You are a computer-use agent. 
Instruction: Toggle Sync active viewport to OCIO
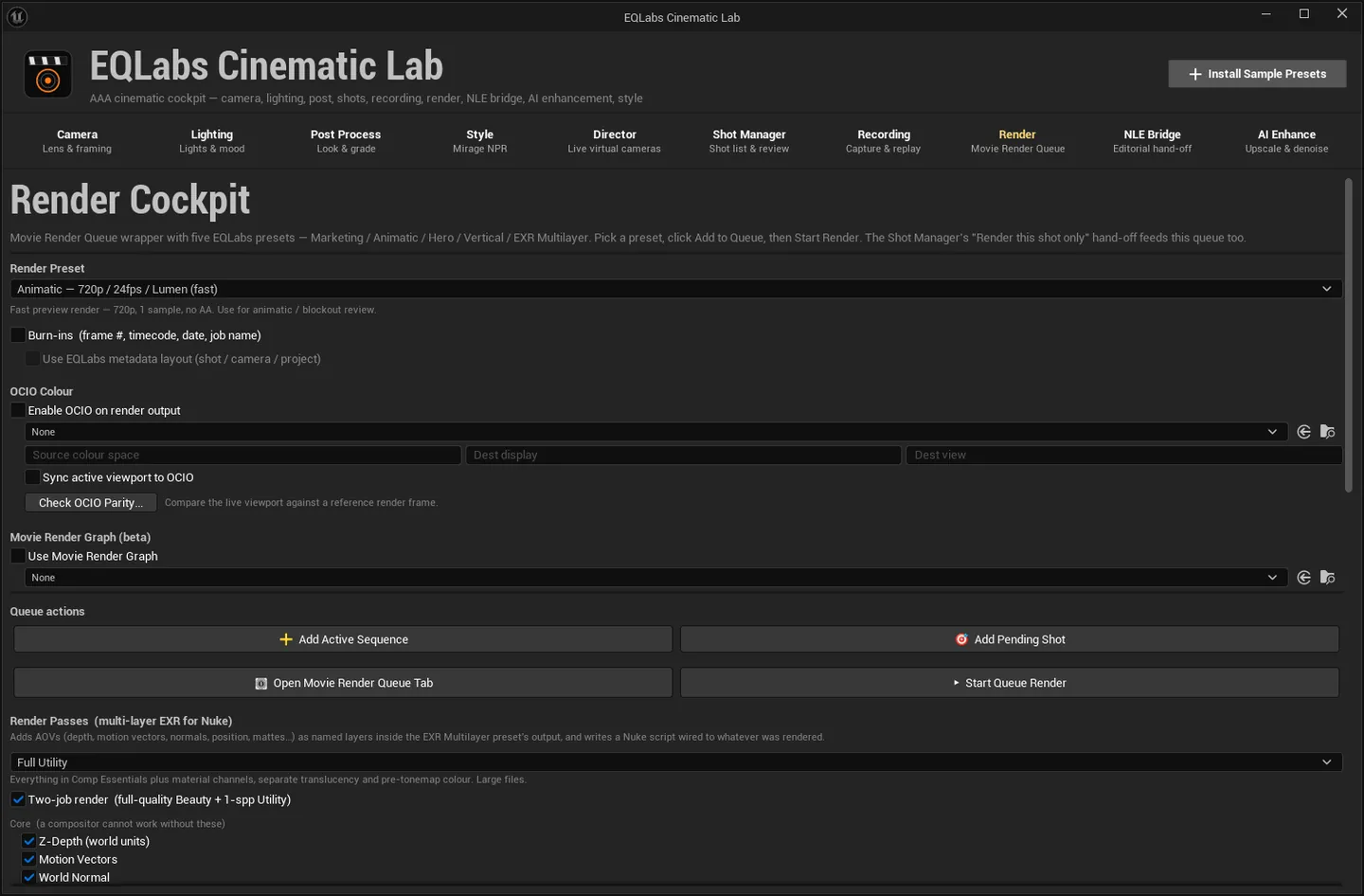click(32, 477)
